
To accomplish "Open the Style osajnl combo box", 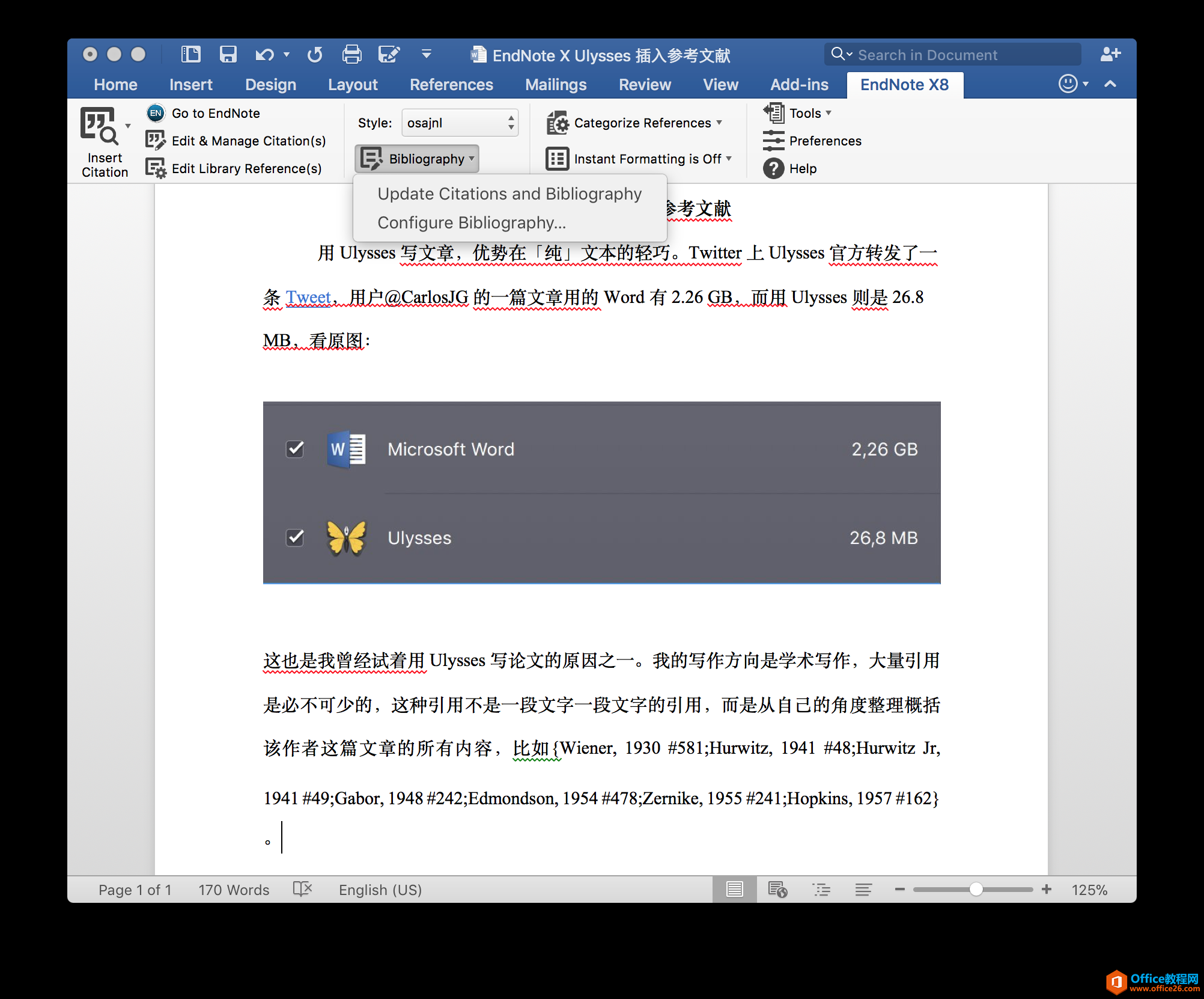I will pyautogui.click(x=460, y=123).
